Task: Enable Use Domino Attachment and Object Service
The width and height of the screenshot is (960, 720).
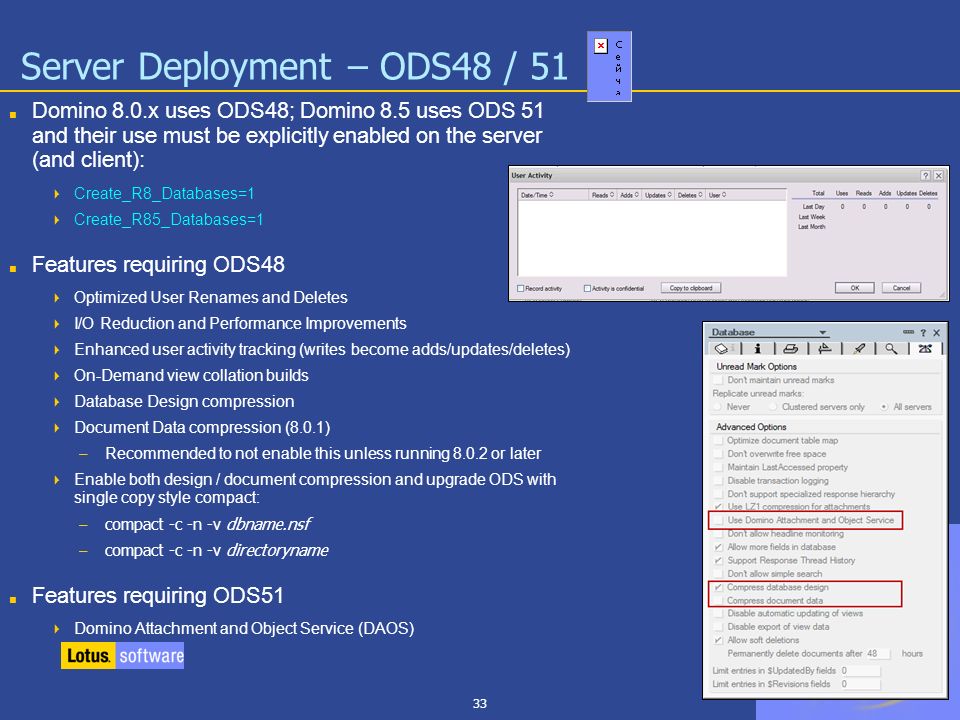Action: click(719, 520)
